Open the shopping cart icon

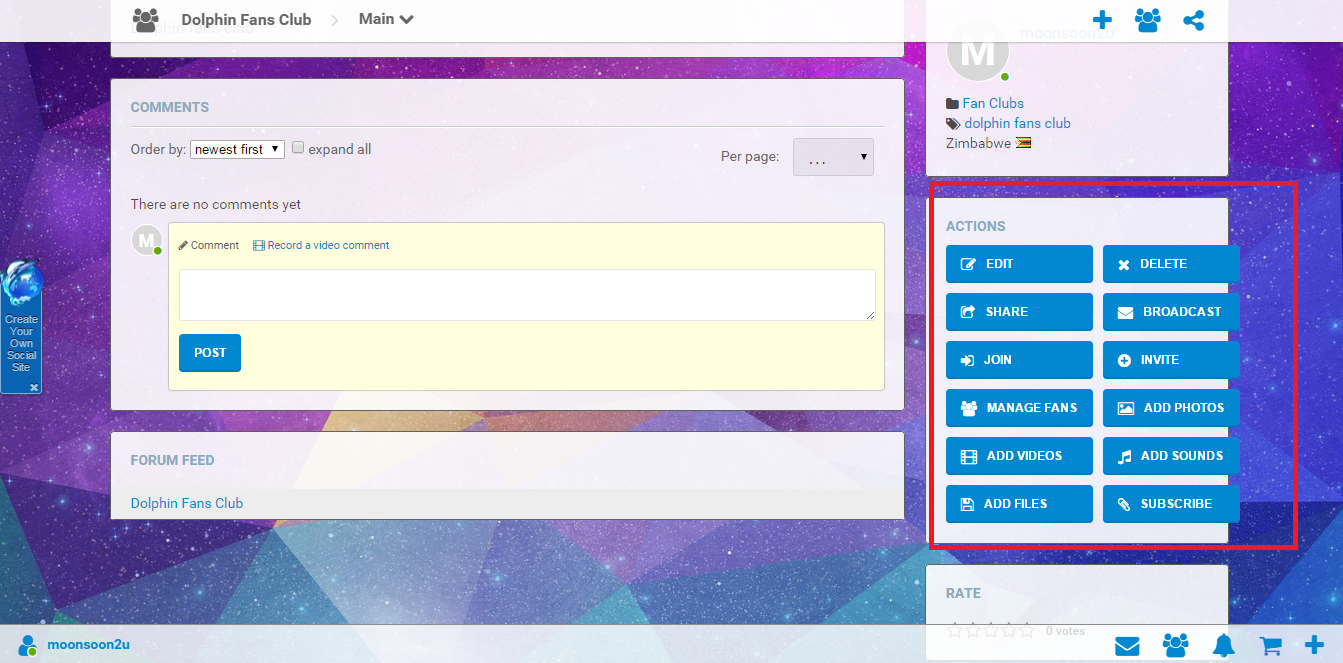pyautogui.click(x=1270, y=646)
